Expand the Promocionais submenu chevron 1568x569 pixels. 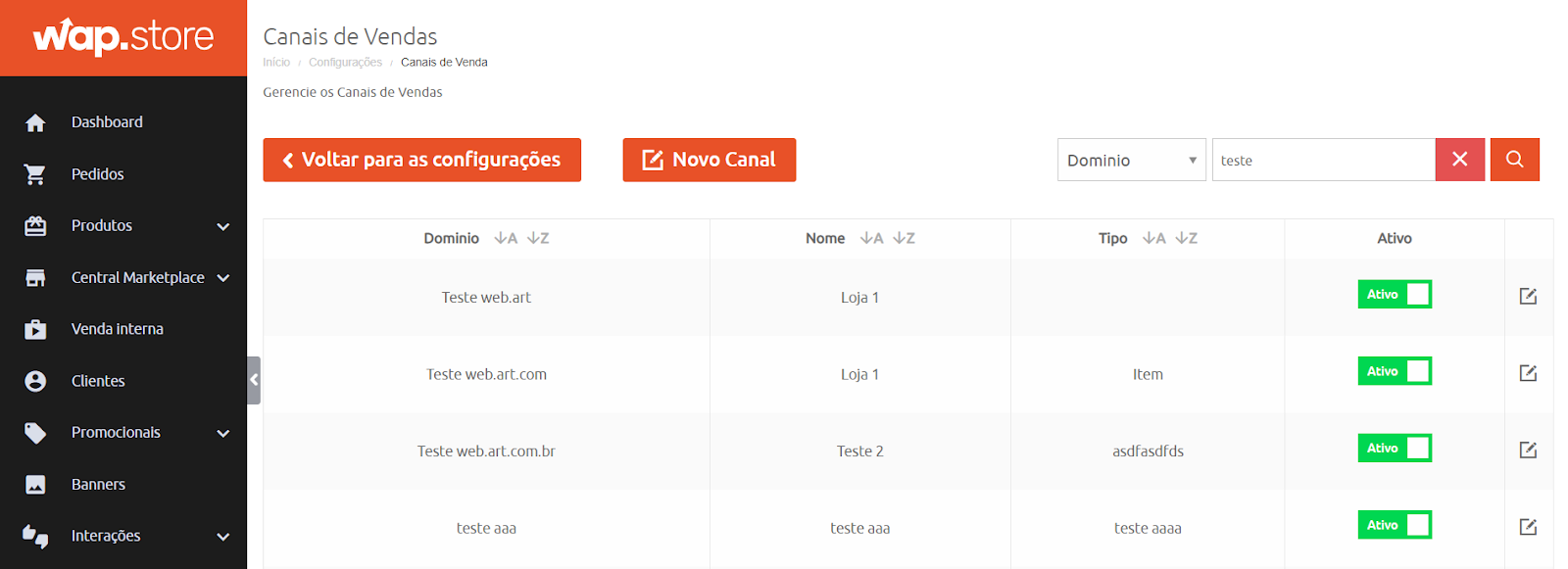click(223, 433)
